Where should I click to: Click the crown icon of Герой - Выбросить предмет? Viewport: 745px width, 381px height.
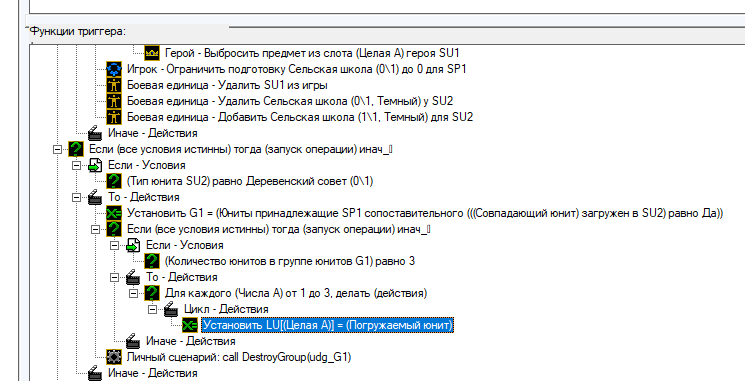click(152, 53)
